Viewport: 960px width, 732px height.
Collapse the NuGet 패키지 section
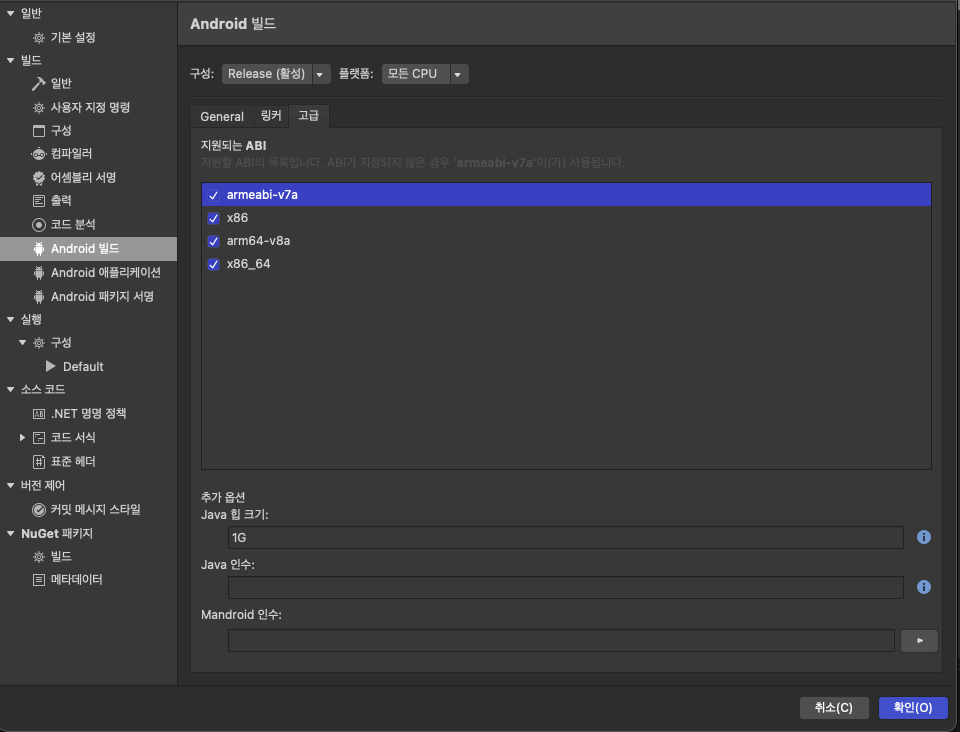[x=10, y=534]
